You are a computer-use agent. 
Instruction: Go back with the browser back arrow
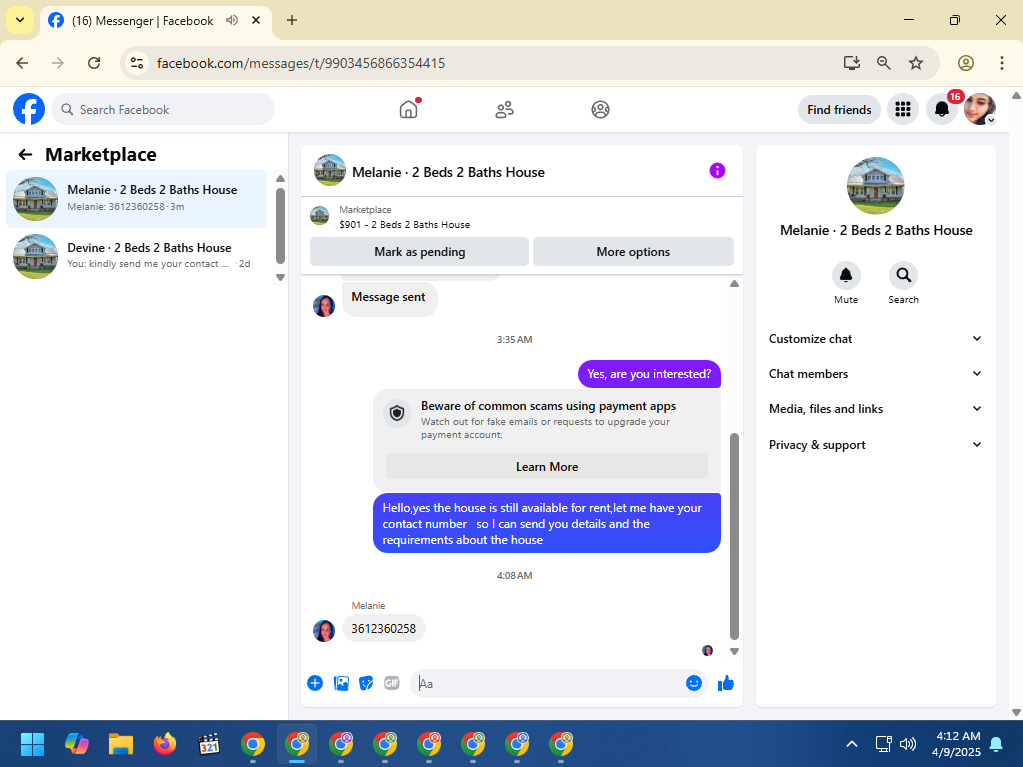(x=22, y=63)
